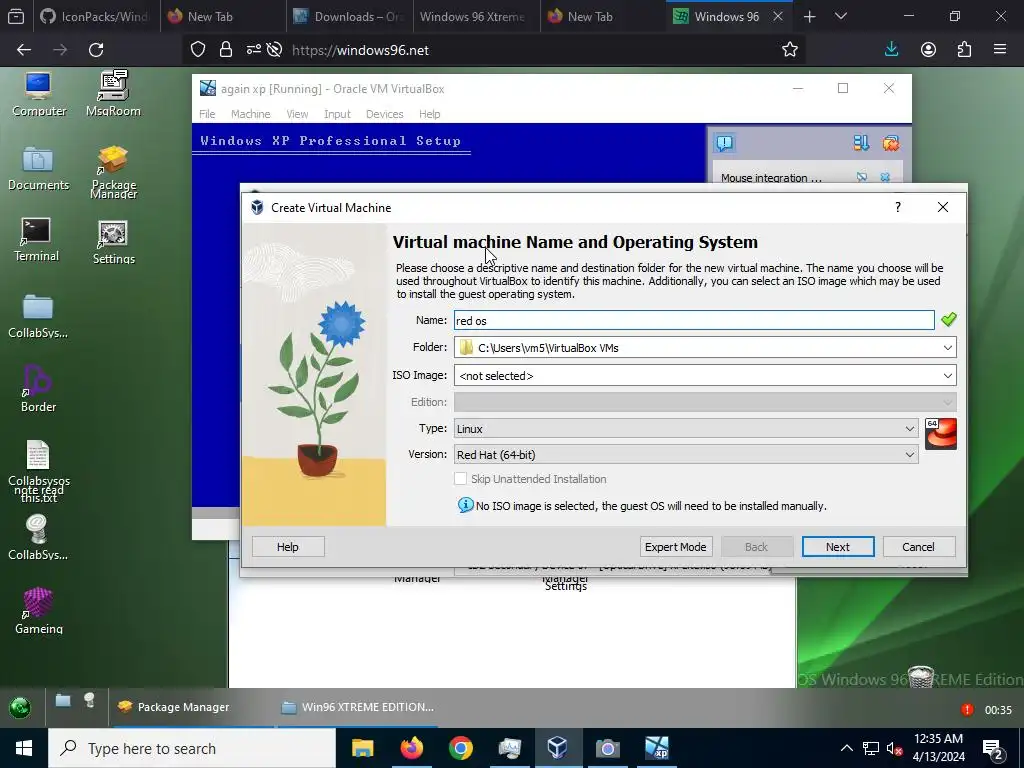This screenshot has height=768, width=1024.
Task: Open Firefox extensions puzzle icon
Action: [964, 50]
